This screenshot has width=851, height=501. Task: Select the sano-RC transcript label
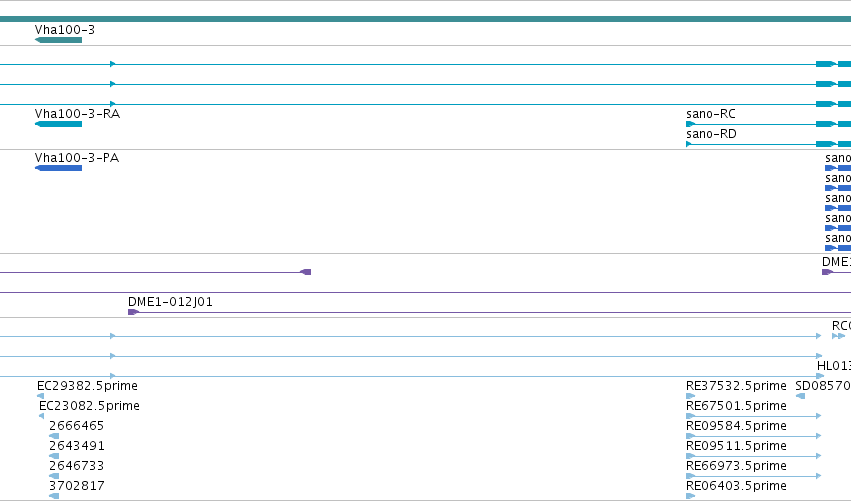click(711, 114)
